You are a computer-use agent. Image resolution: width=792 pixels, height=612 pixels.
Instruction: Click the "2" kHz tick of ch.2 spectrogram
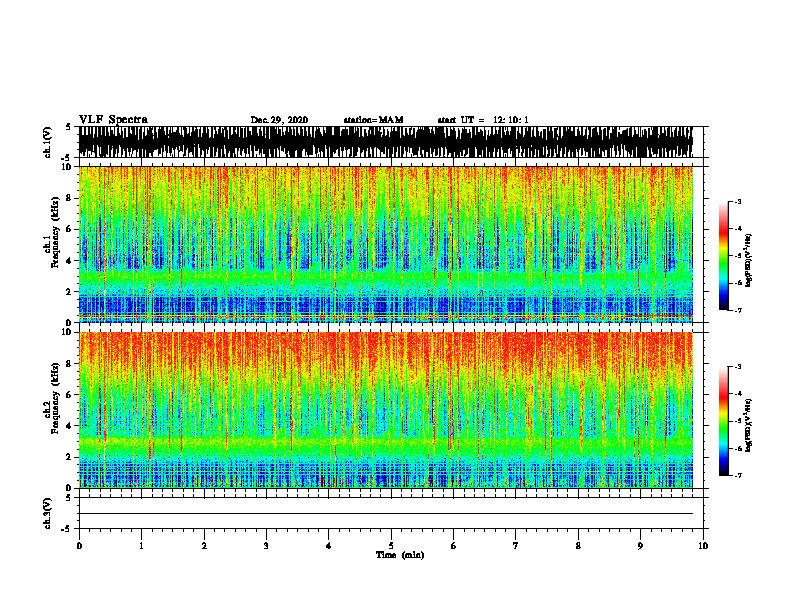pyautogui.click(x=70, y=457)
